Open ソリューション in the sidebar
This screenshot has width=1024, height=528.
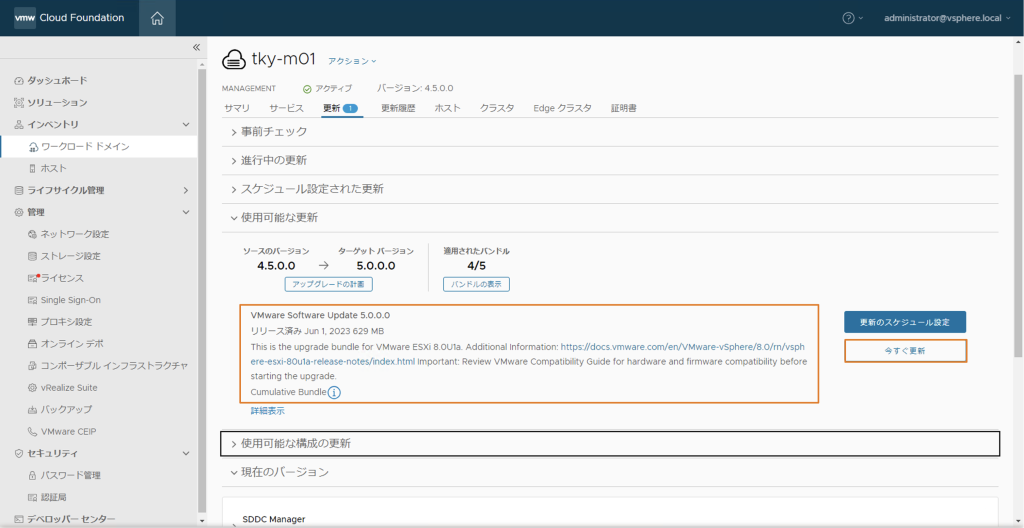tap(57, 102)
